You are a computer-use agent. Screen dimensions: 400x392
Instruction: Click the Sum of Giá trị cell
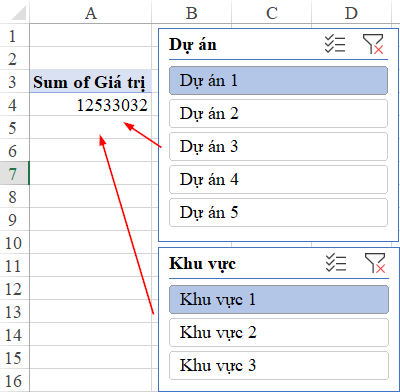pyautogui.click(x=90, y=82)
